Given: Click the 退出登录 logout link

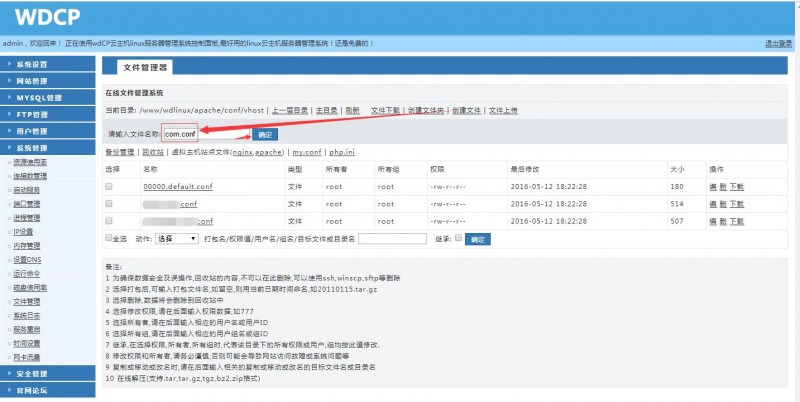Looking at the screenshot, I should 778,44.
